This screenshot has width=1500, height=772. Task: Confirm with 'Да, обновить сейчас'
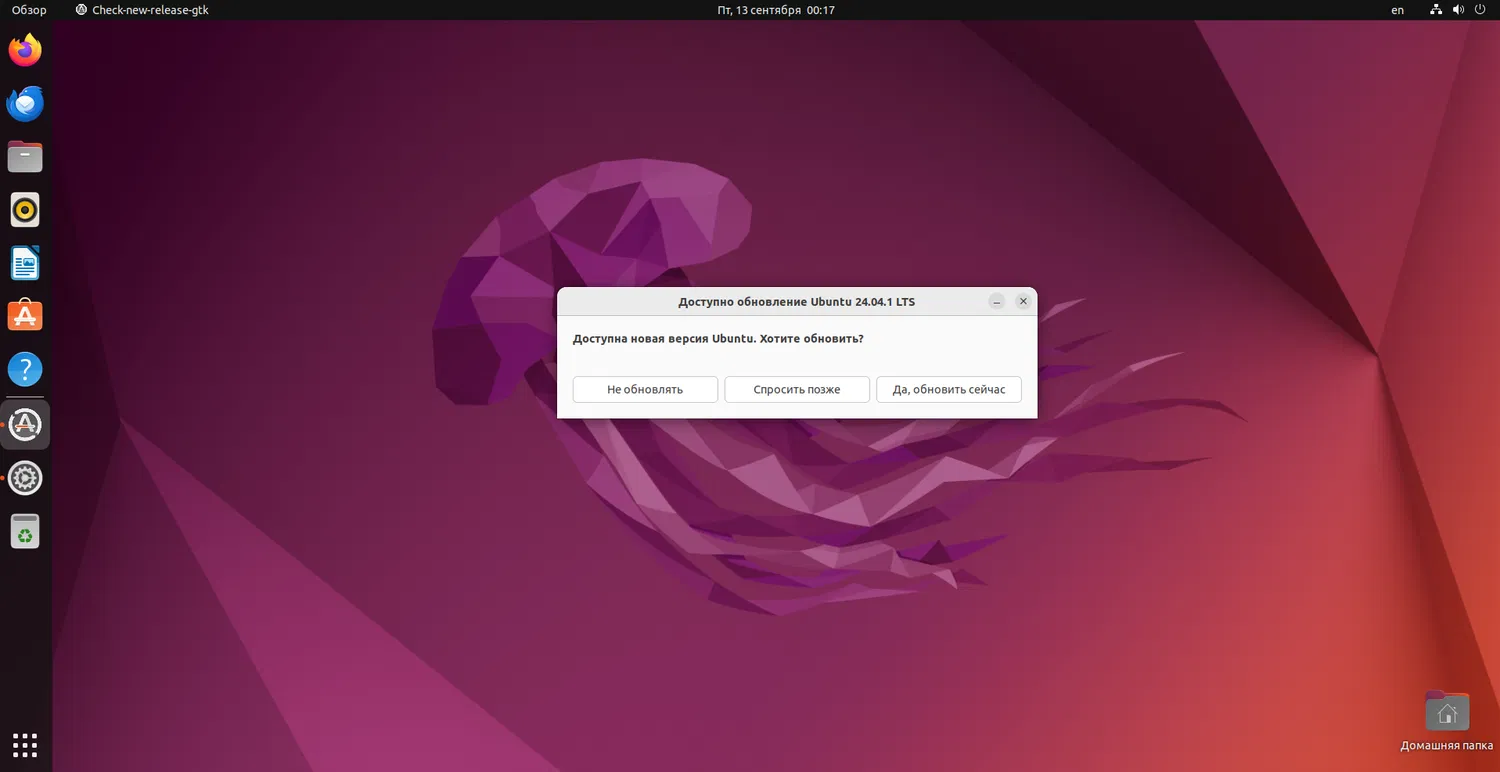click(x=949, y=389)
